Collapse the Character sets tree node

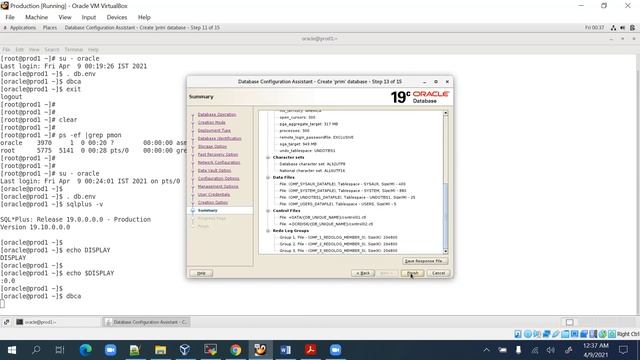(268, 158)
